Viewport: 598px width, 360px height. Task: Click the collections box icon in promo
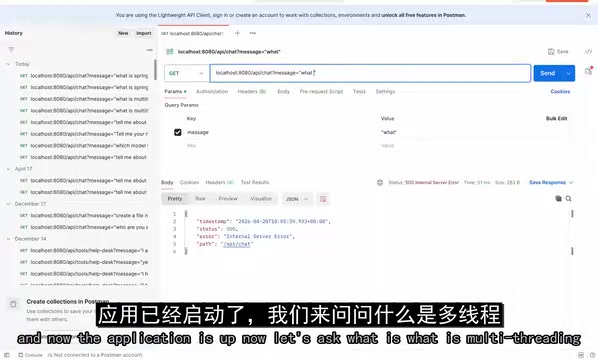pos(13,304)
